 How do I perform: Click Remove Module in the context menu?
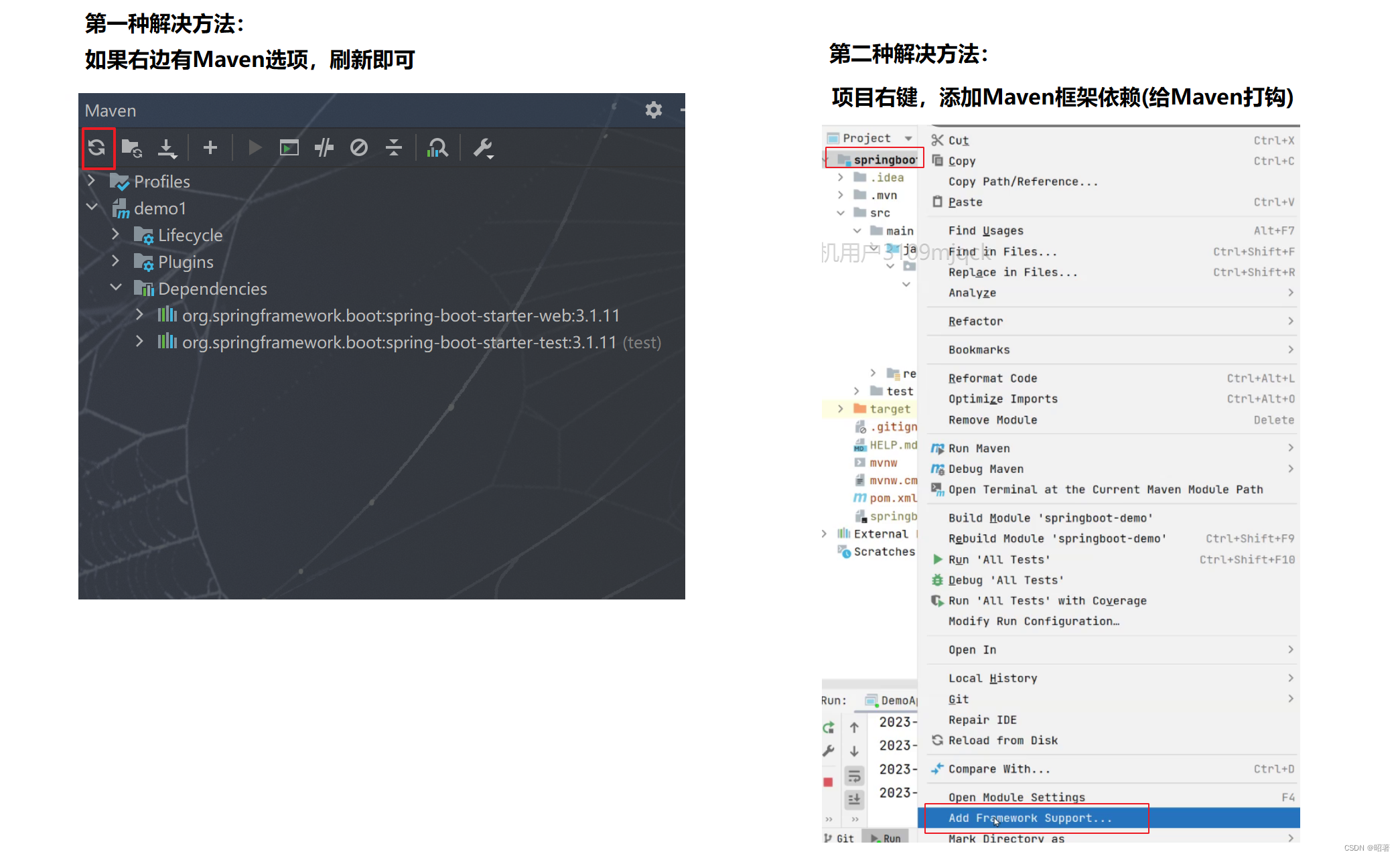992,420
